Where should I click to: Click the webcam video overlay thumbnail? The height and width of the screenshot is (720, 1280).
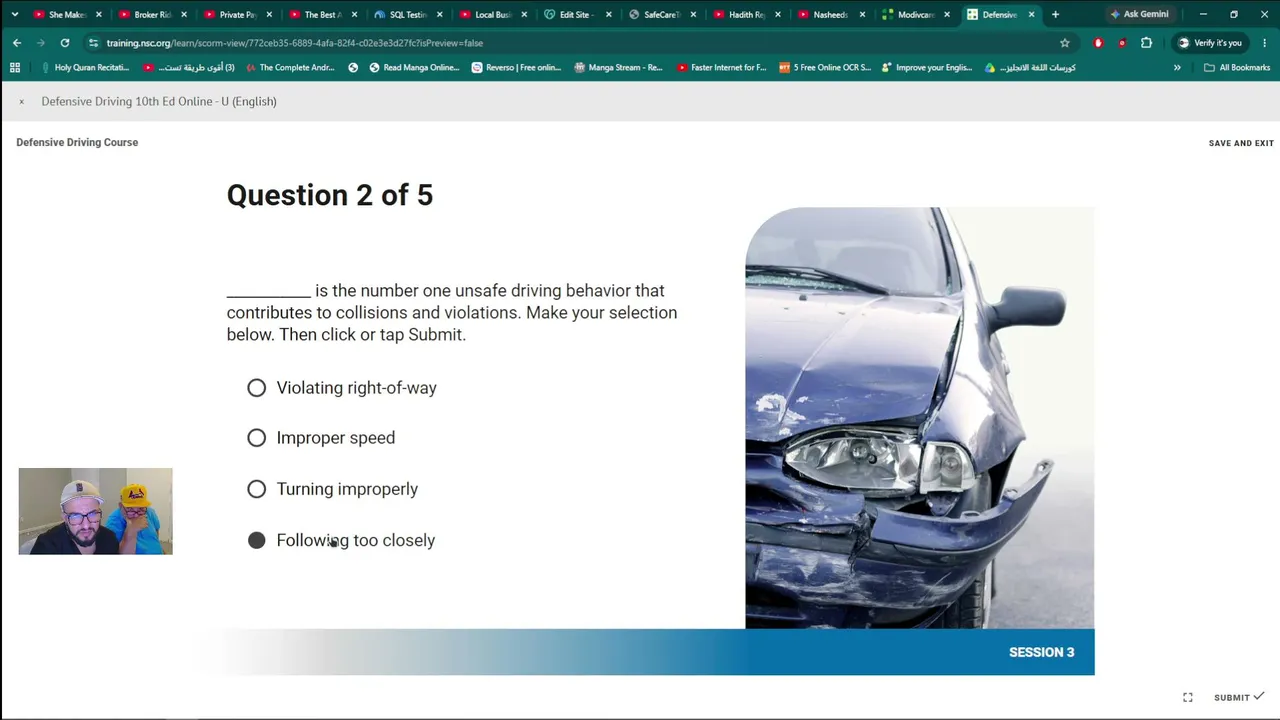click(95, 511)
